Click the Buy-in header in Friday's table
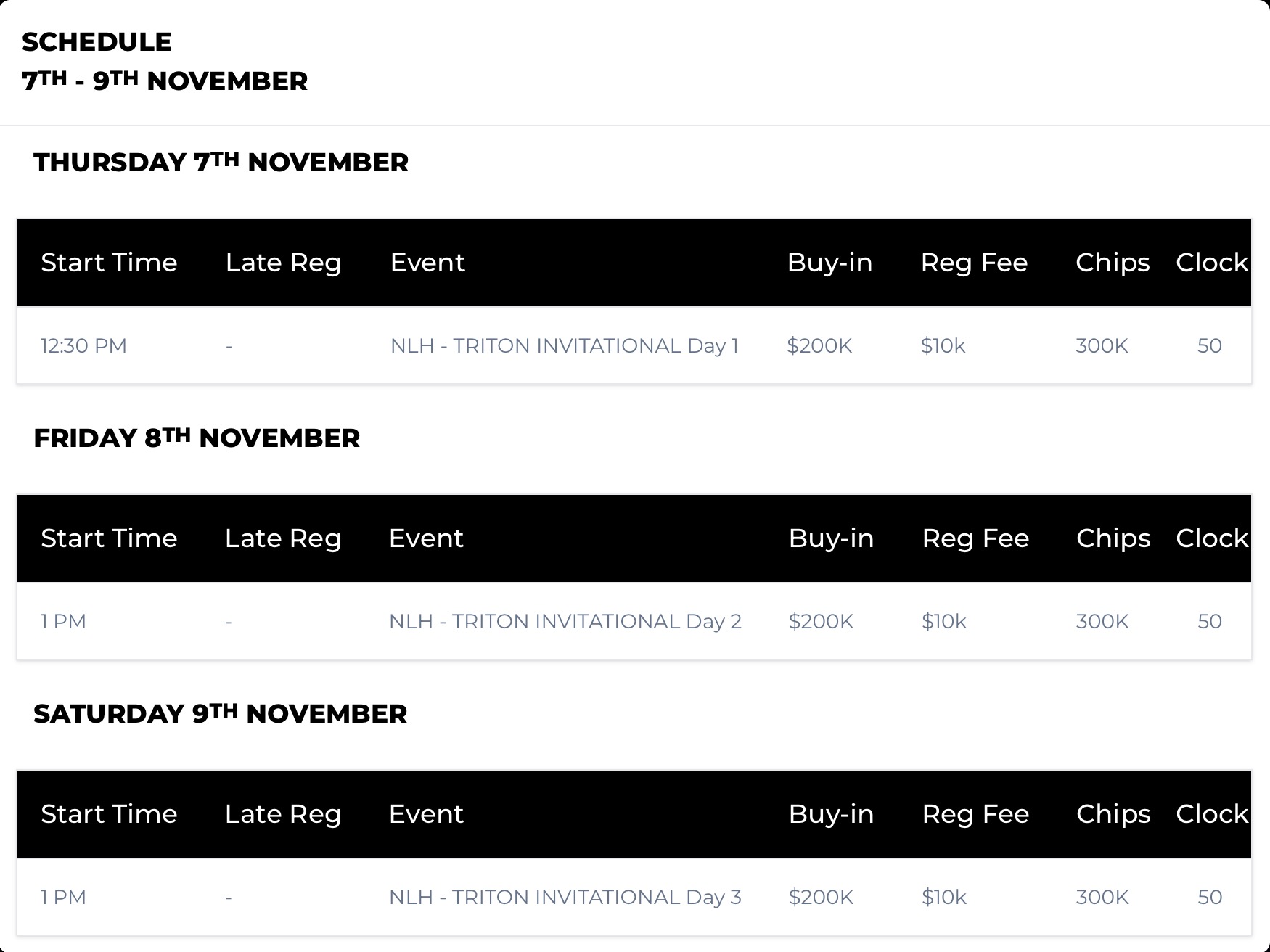Image resolution: width=1270 pixels, height=952 pixels. click(831, 538)
